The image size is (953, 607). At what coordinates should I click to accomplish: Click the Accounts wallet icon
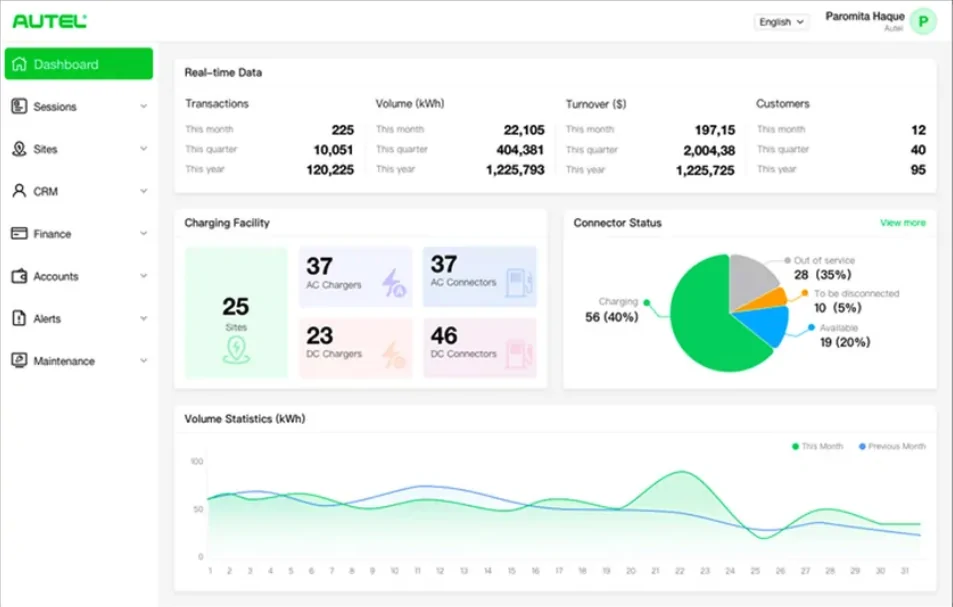click(x=19, y=276)
